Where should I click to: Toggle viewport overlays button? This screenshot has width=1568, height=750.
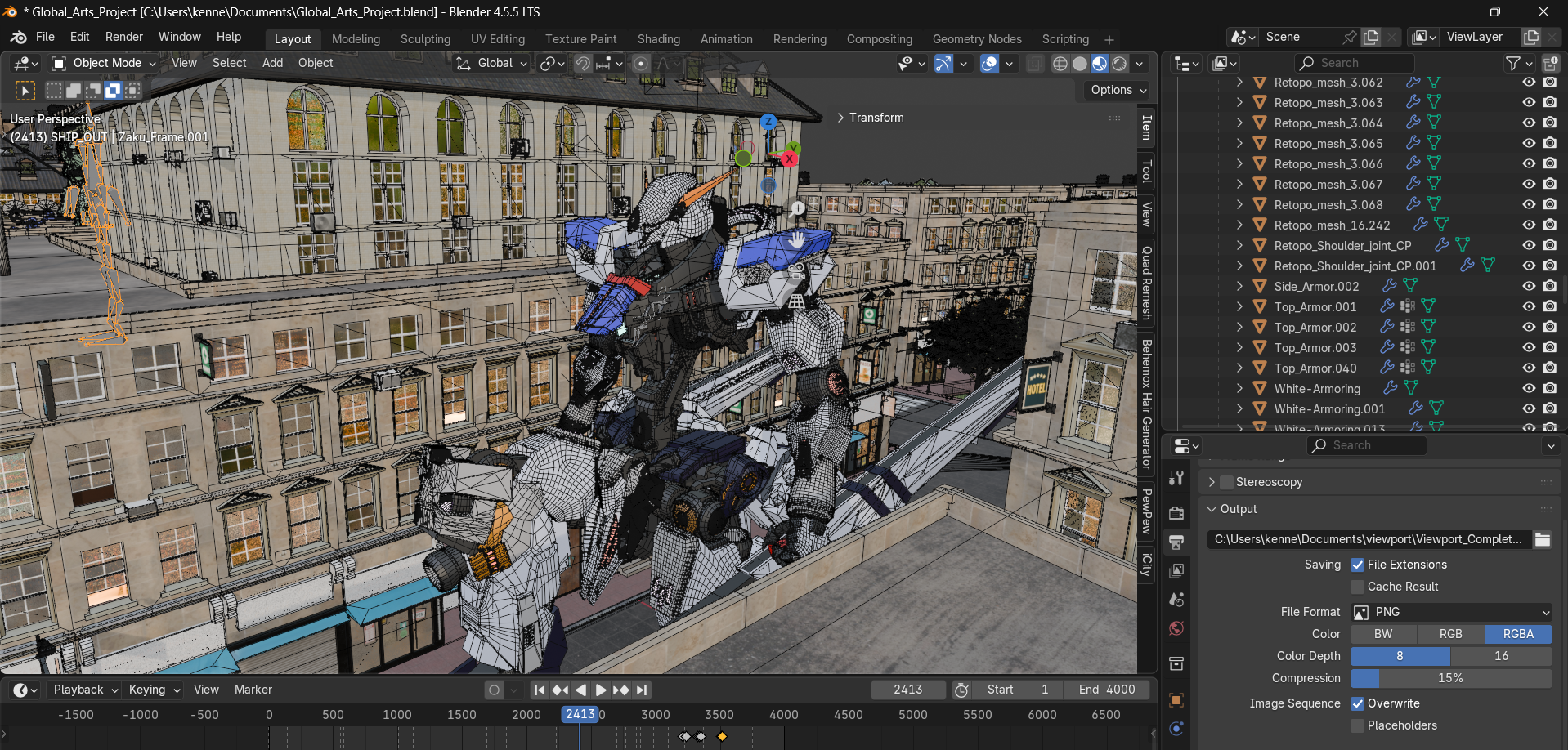989,64
